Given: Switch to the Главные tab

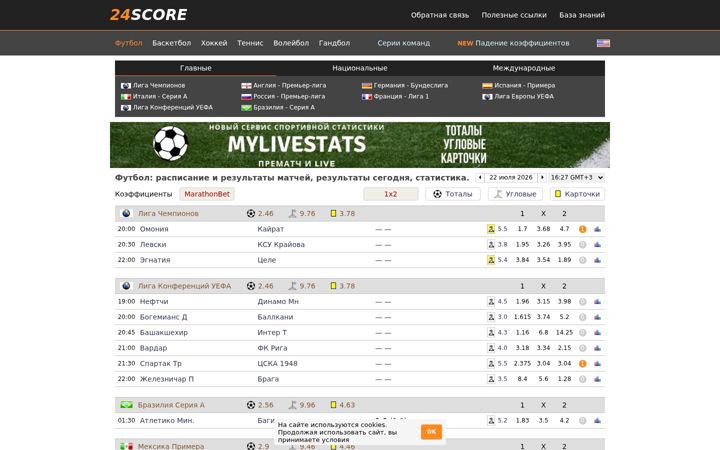Looking at the screenshot, I should point(196,68).
